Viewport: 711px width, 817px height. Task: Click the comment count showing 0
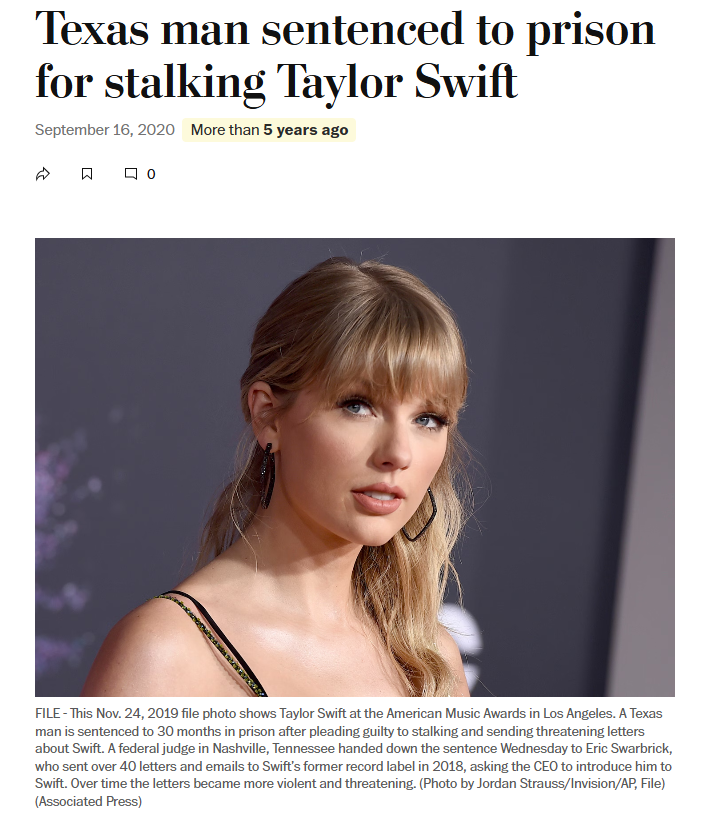click(x=151, y=175)
